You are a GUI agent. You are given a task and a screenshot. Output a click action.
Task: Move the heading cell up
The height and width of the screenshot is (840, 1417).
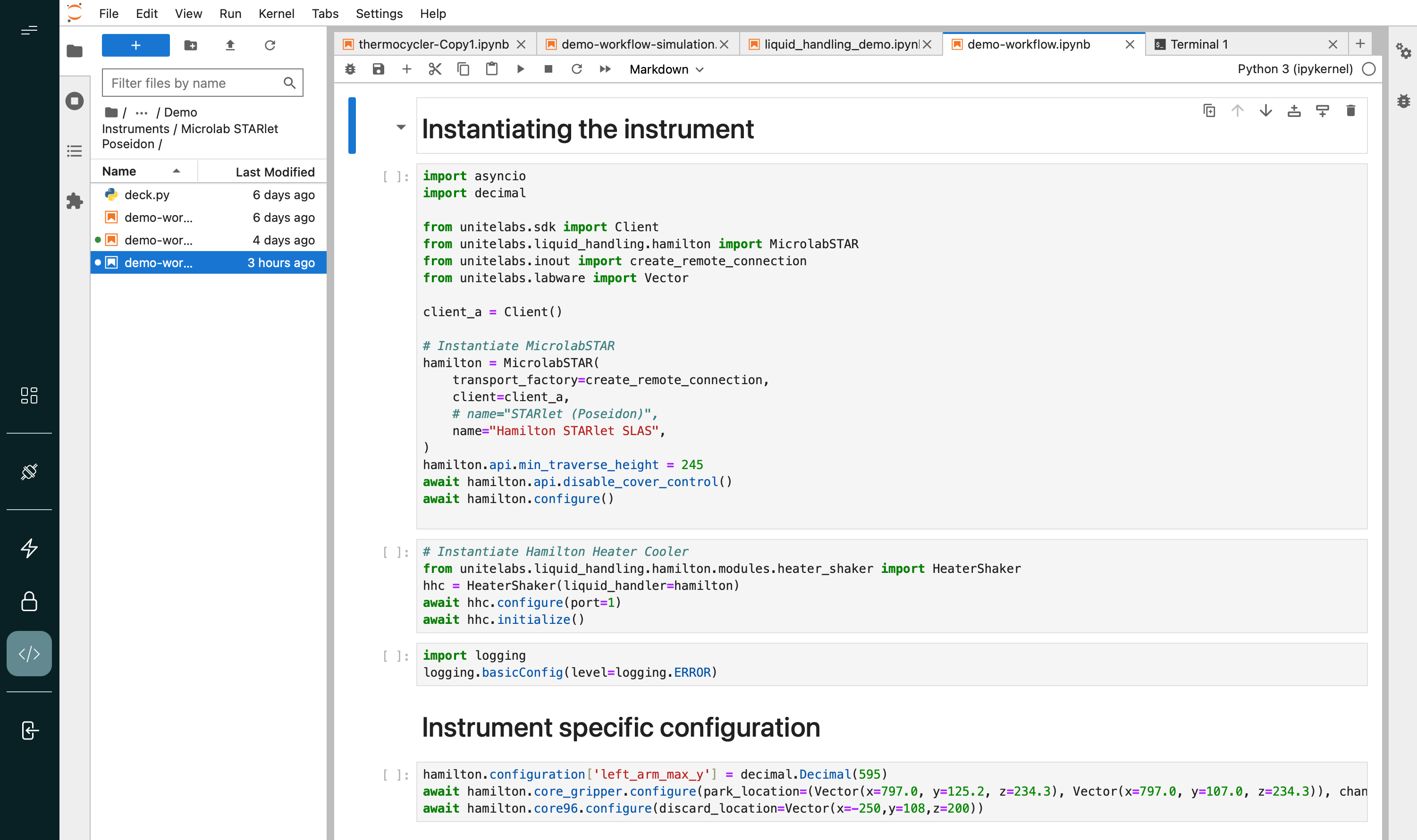click(1238, 110)
